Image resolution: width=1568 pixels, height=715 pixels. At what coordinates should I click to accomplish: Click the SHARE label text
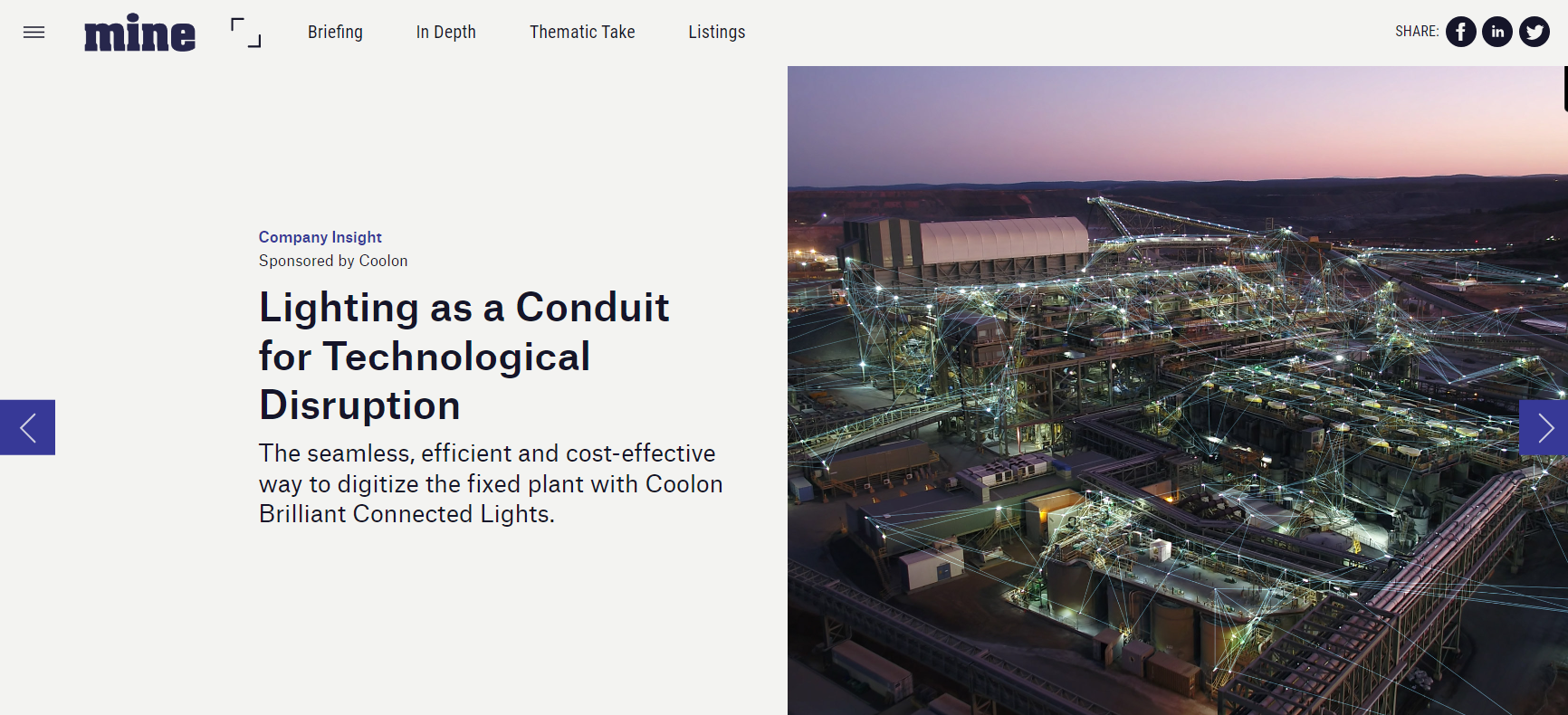[x=1417, y=32]
